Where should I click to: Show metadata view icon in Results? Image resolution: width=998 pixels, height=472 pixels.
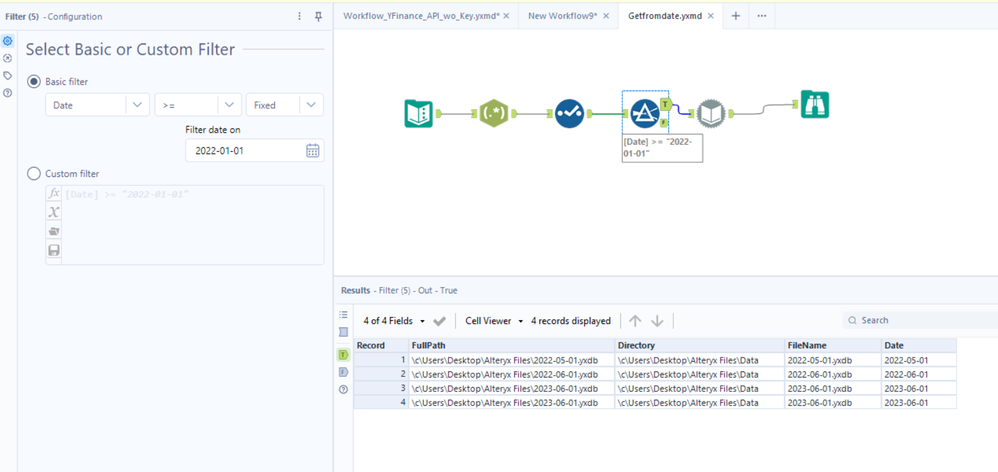[344, 332]
